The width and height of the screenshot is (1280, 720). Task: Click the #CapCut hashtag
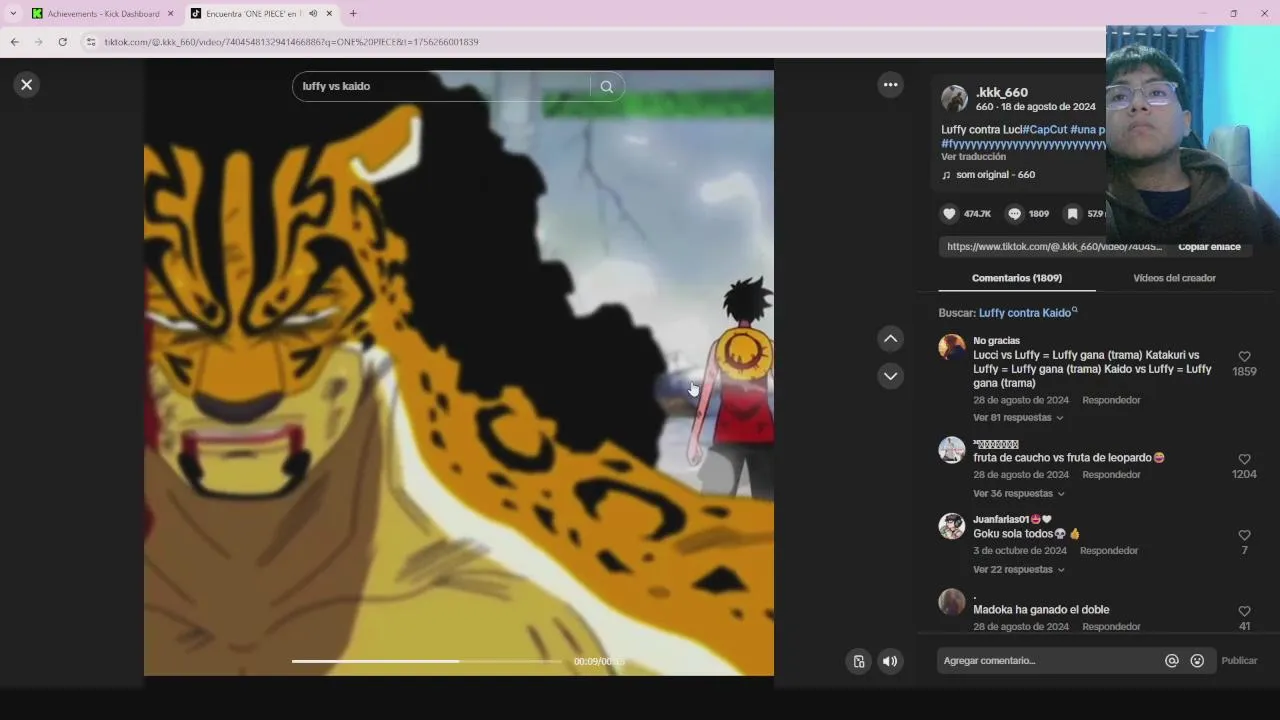1045,130
